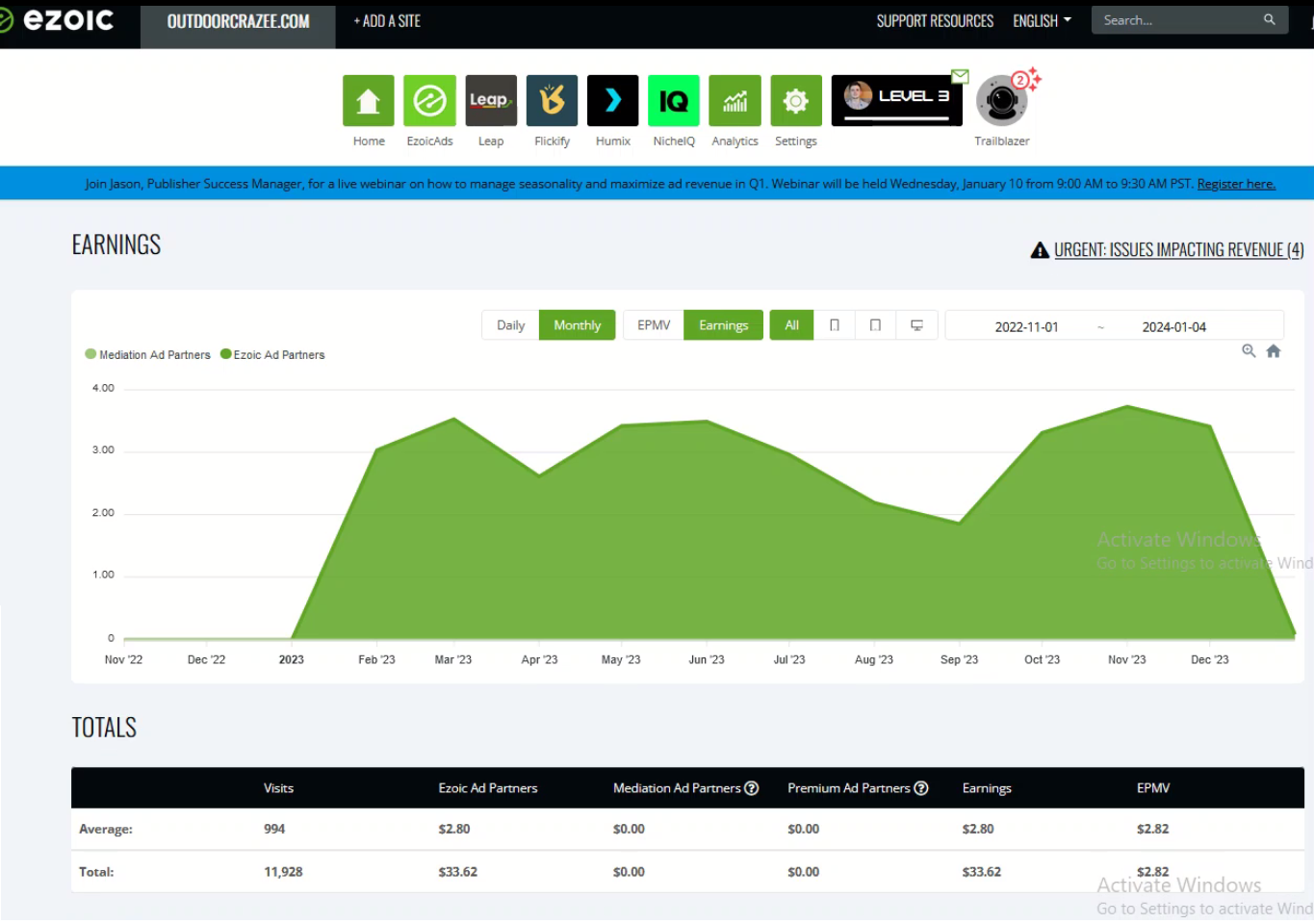Viewport: 1314px width, 924px height.
Task: Switch chart to Daily view
Action: pyautogui.click(x=510, y=325)
